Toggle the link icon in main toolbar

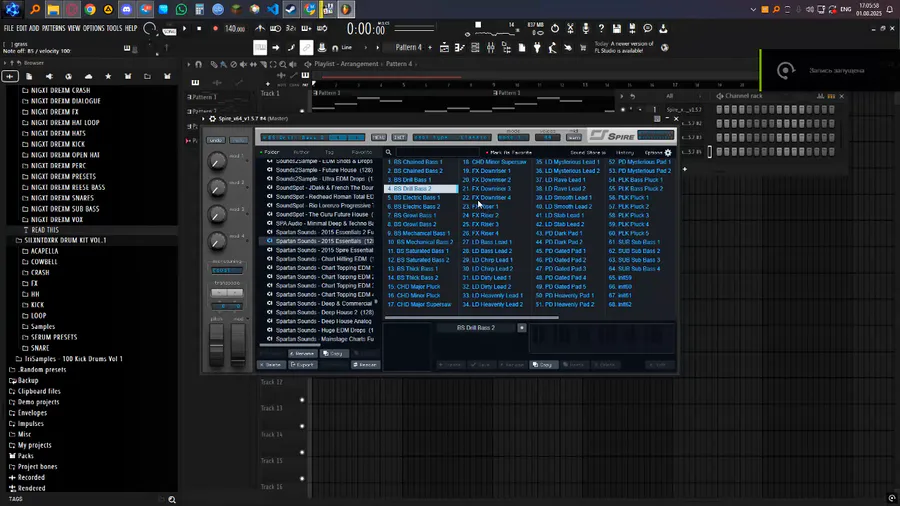[x=306, y=48]
